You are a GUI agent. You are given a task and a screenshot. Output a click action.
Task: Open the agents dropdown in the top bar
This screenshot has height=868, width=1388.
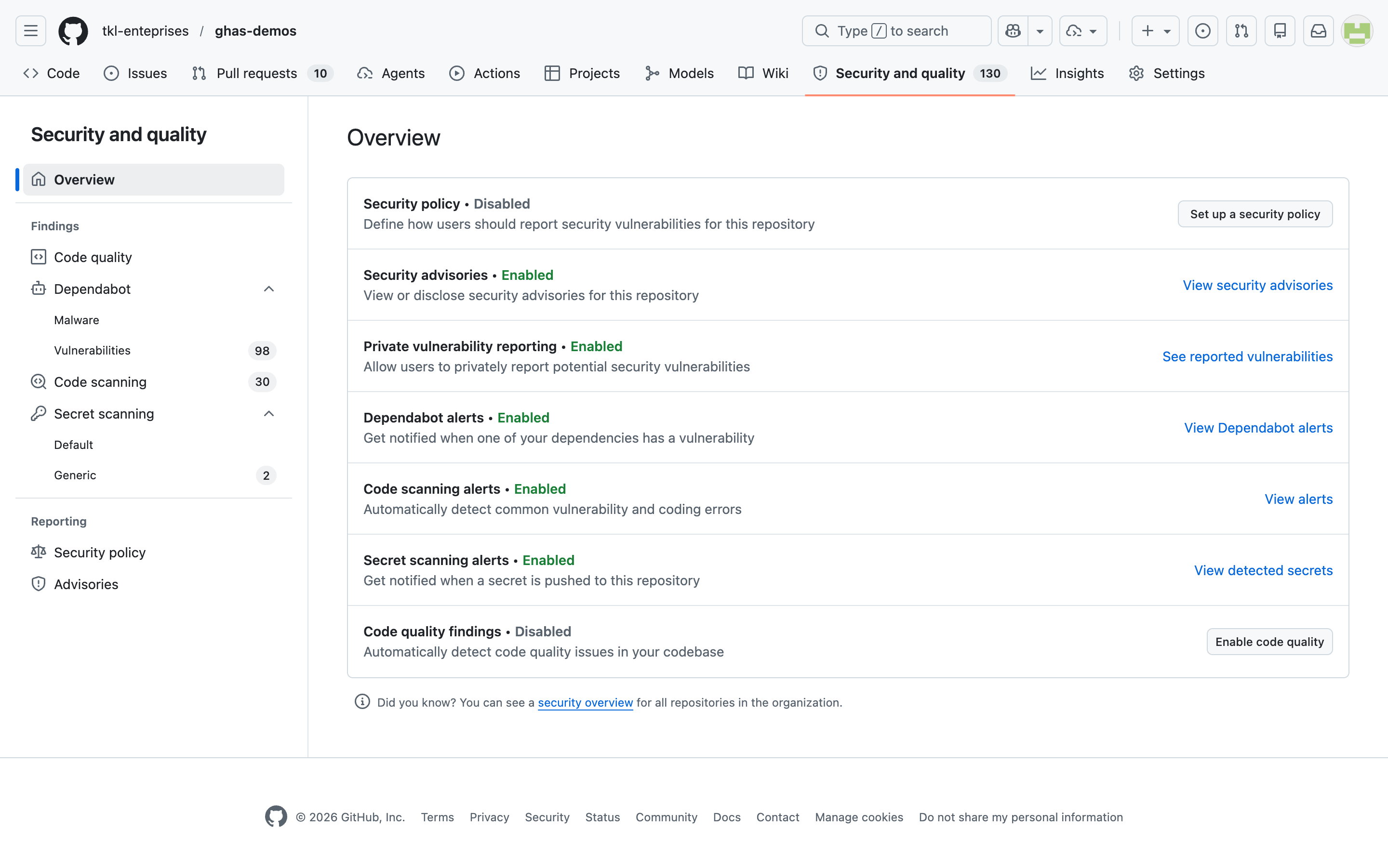pyautogui.click(x=1083, y=31)
